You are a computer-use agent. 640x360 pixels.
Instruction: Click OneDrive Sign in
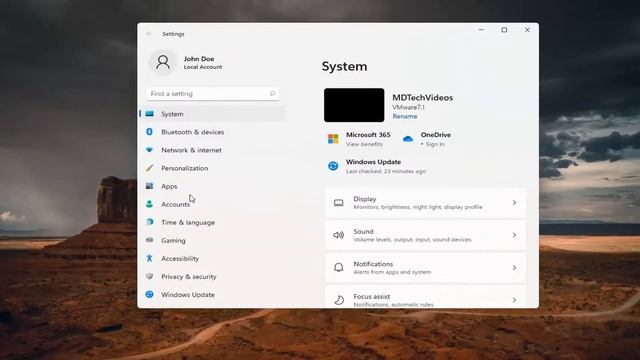435,144
